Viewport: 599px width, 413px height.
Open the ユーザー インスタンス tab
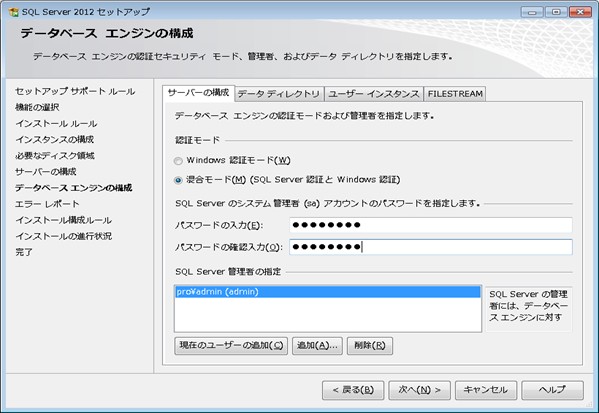tap(374, 94)
